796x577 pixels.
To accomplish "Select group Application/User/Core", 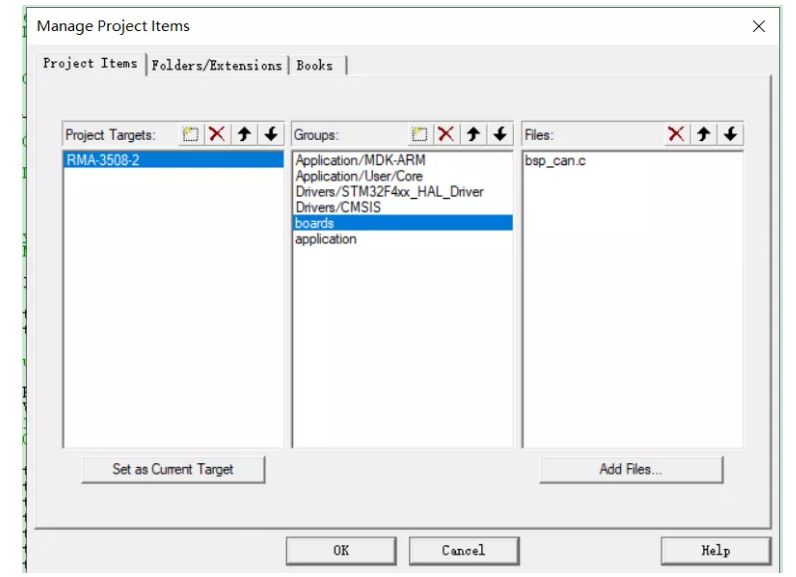I will tap(403, 176).
